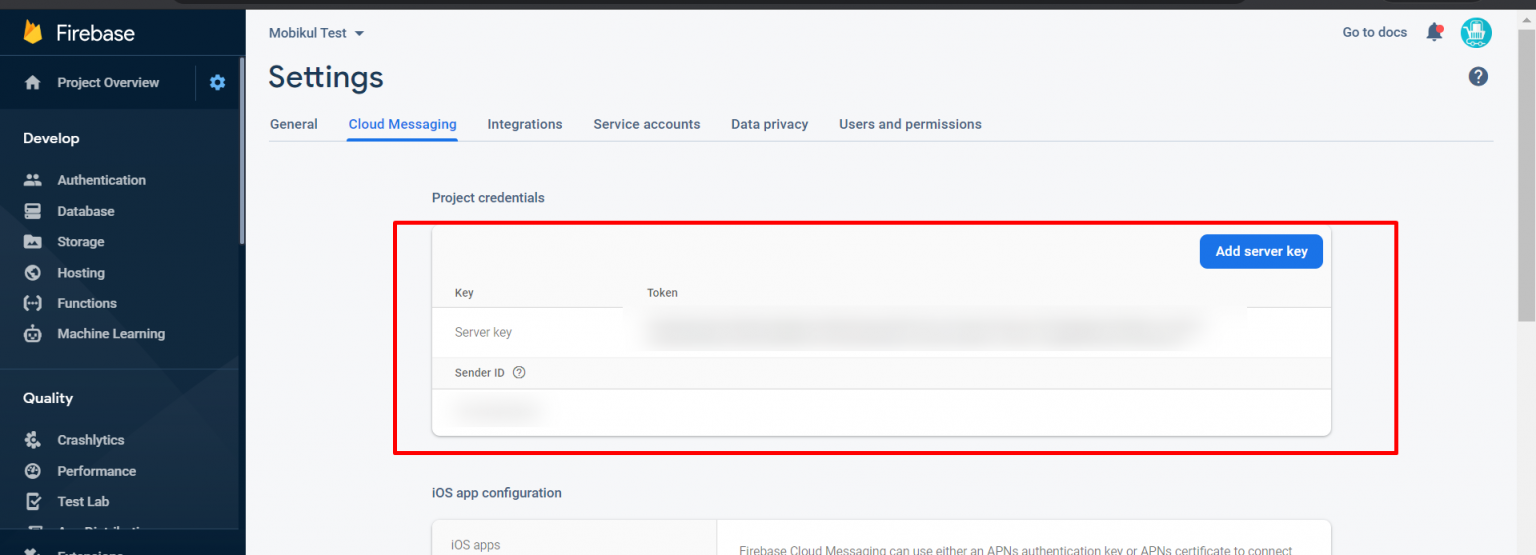Go to Authentication section
Screen dimensions: 1536x555
[x=101, y=180]
